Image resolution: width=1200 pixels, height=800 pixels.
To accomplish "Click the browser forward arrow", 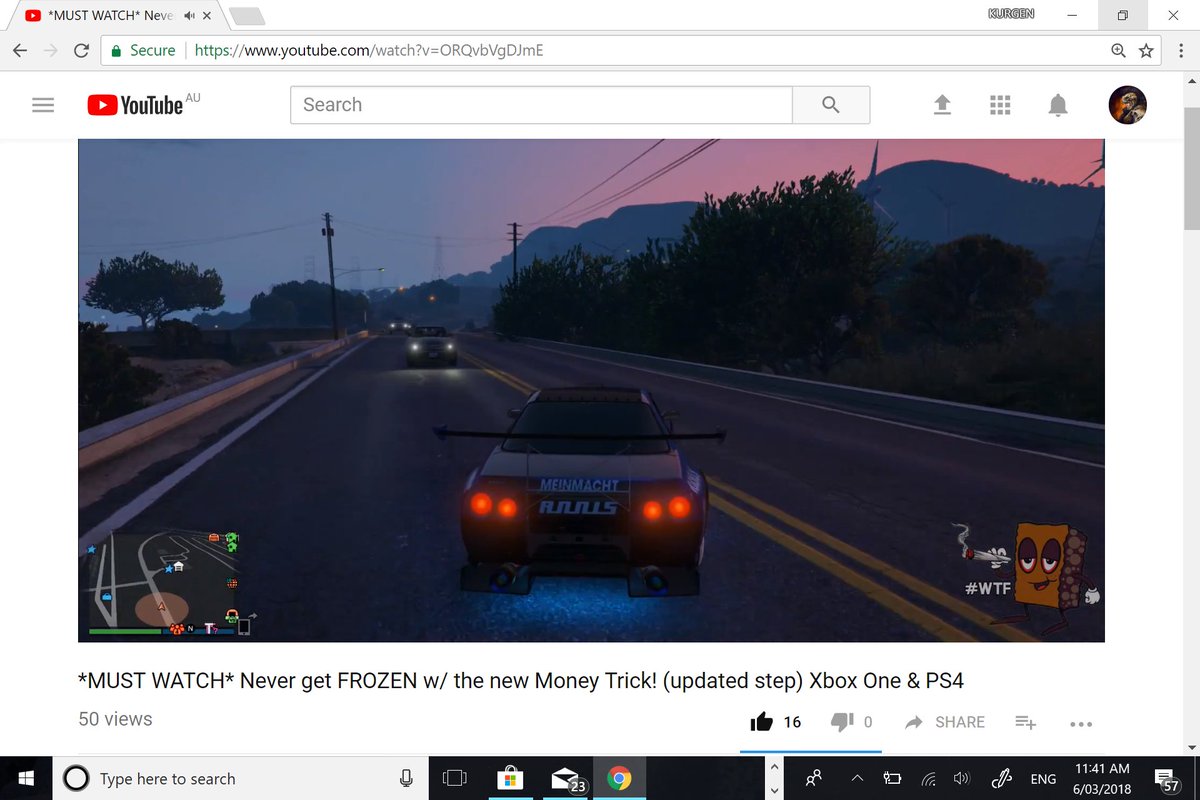I will point(50,50).
